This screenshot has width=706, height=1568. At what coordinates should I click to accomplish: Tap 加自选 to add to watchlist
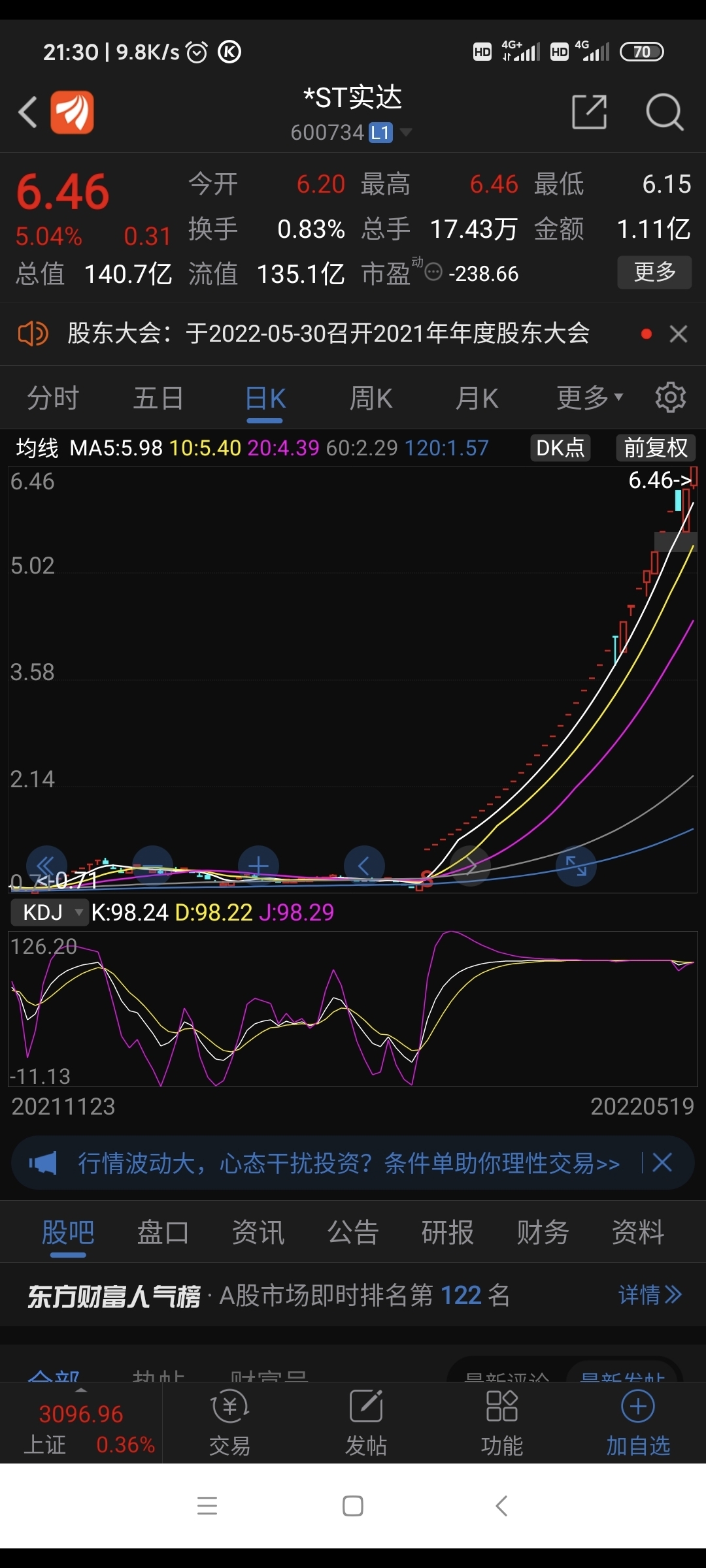click(x=638, y=1424)
